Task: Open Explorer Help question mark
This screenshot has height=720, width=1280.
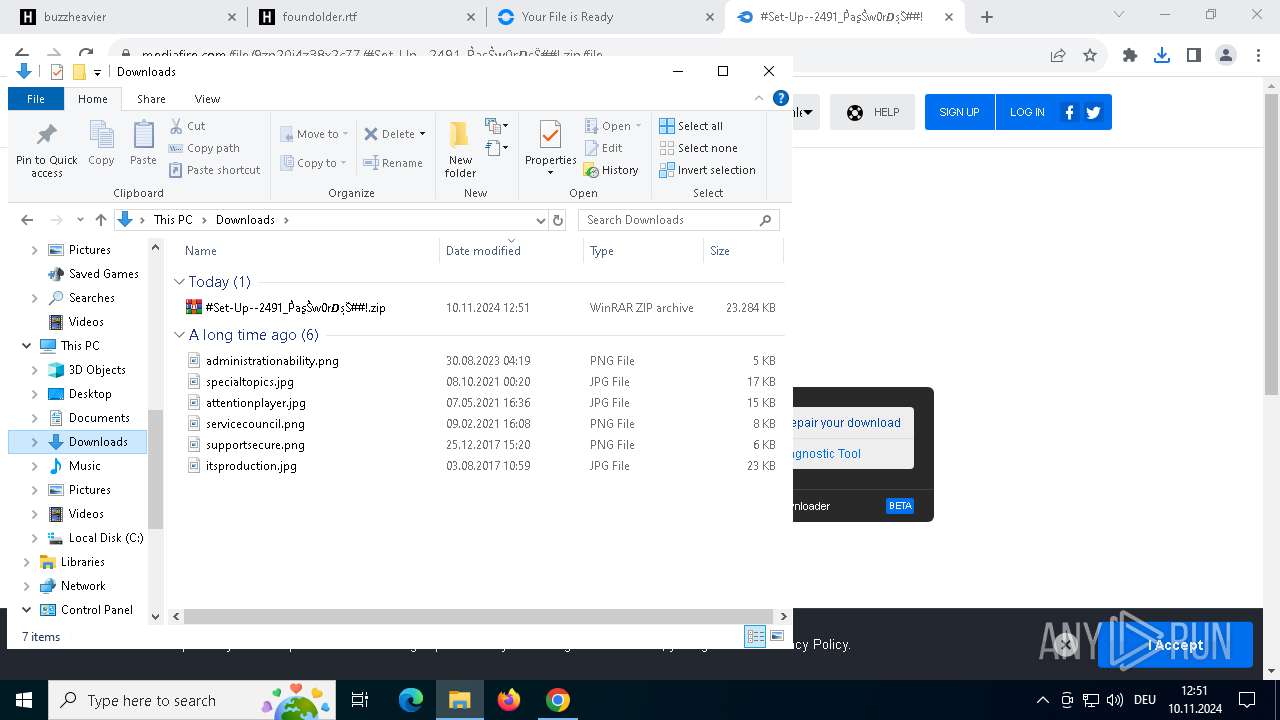Action: pos(781,98)
